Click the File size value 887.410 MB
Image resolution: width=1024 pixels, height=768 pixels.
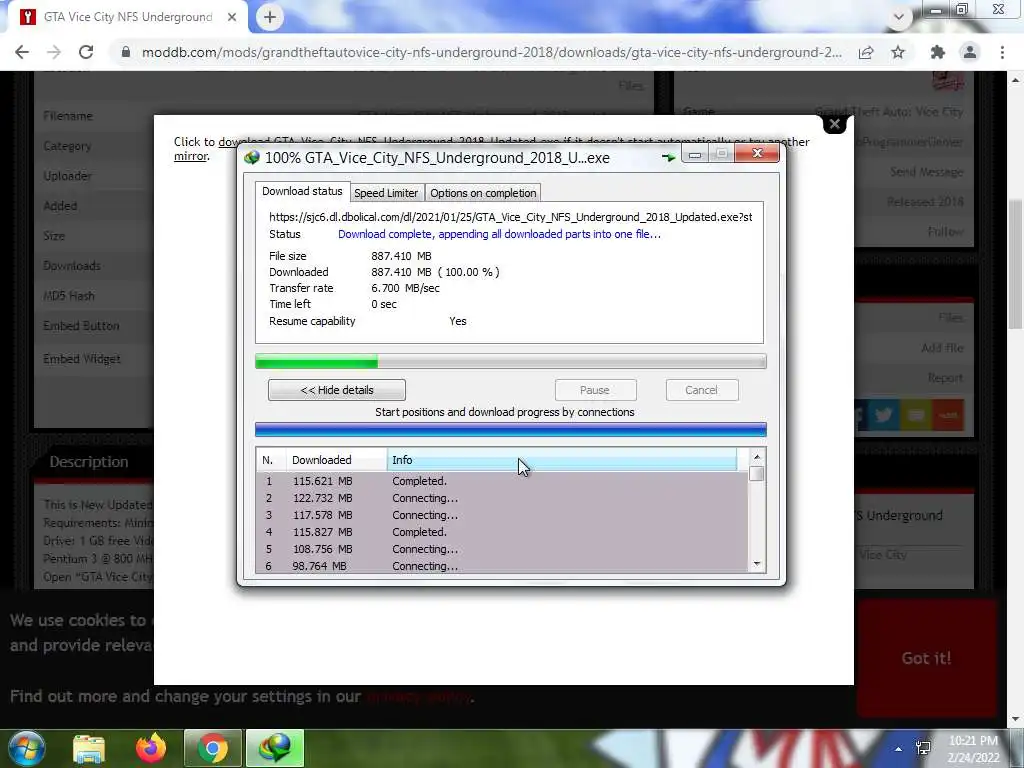click(401, 256)
